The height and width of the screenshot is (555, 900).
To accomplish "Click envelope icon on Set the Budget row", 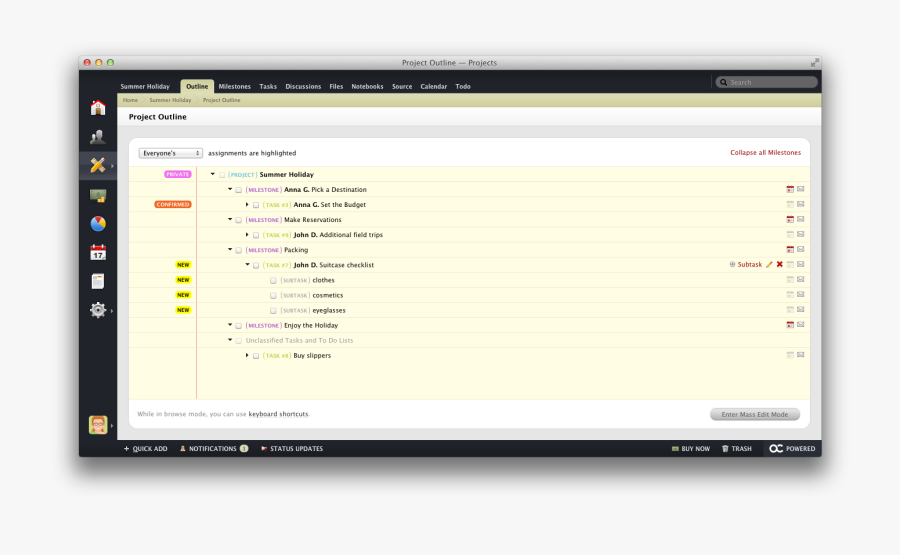I will click(x=801, y=204).
